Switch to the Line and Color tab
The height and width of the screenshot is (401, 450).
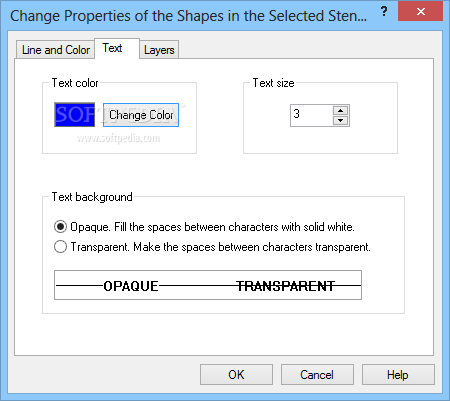click(x=56, y=50)
